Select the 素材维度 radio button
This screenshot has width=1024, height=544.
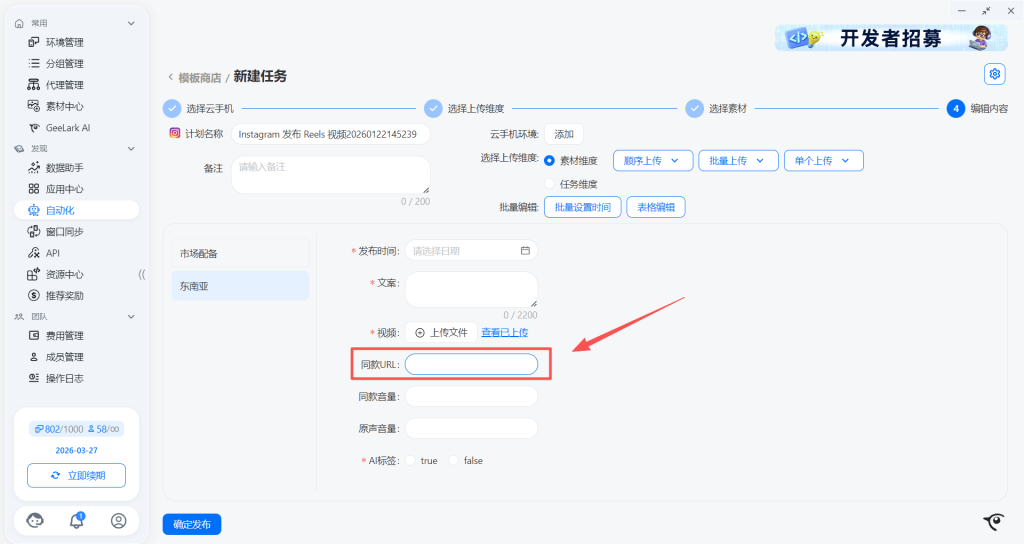549,161
